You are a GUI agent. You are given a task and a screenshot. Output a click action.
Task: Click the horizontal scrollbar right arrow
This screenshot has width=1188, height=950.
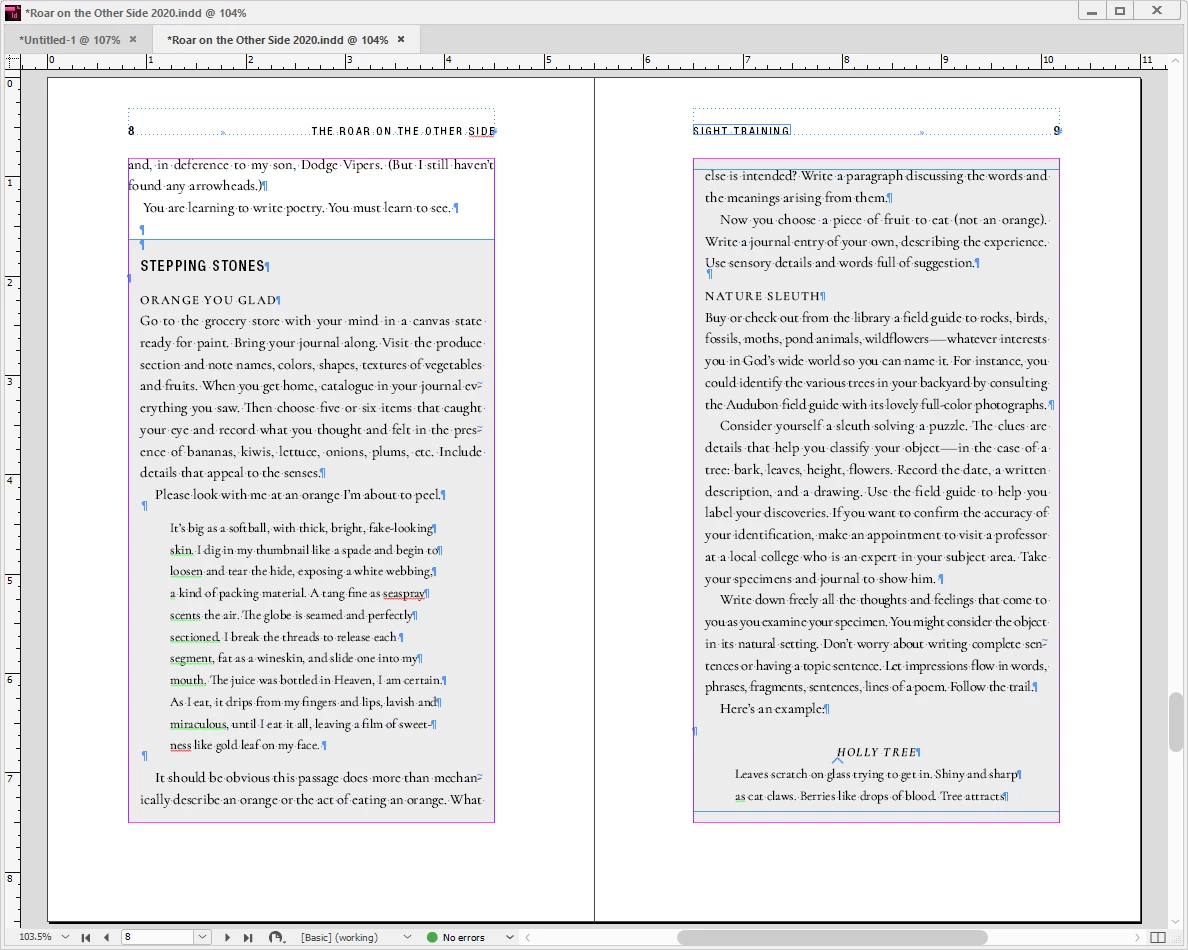(1137, 937)
